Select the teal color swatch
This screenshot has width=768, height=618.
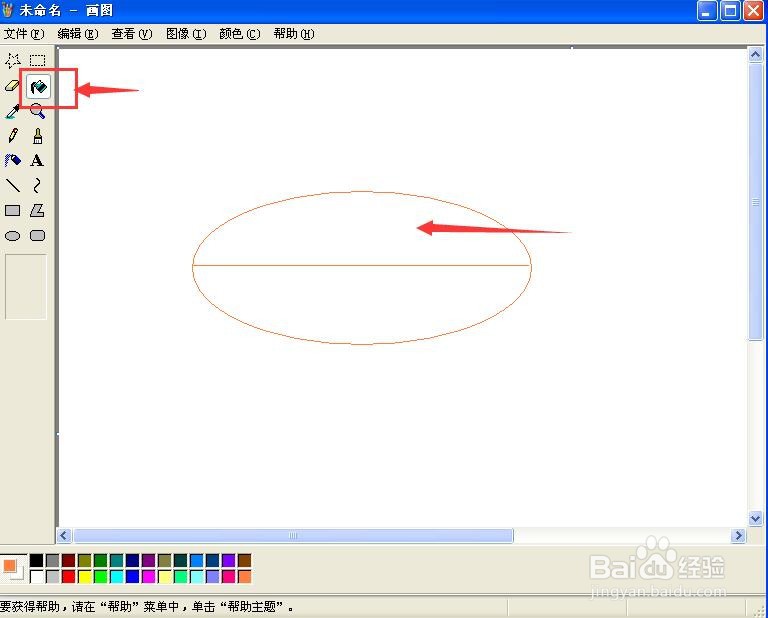click(x=117, y=560)
